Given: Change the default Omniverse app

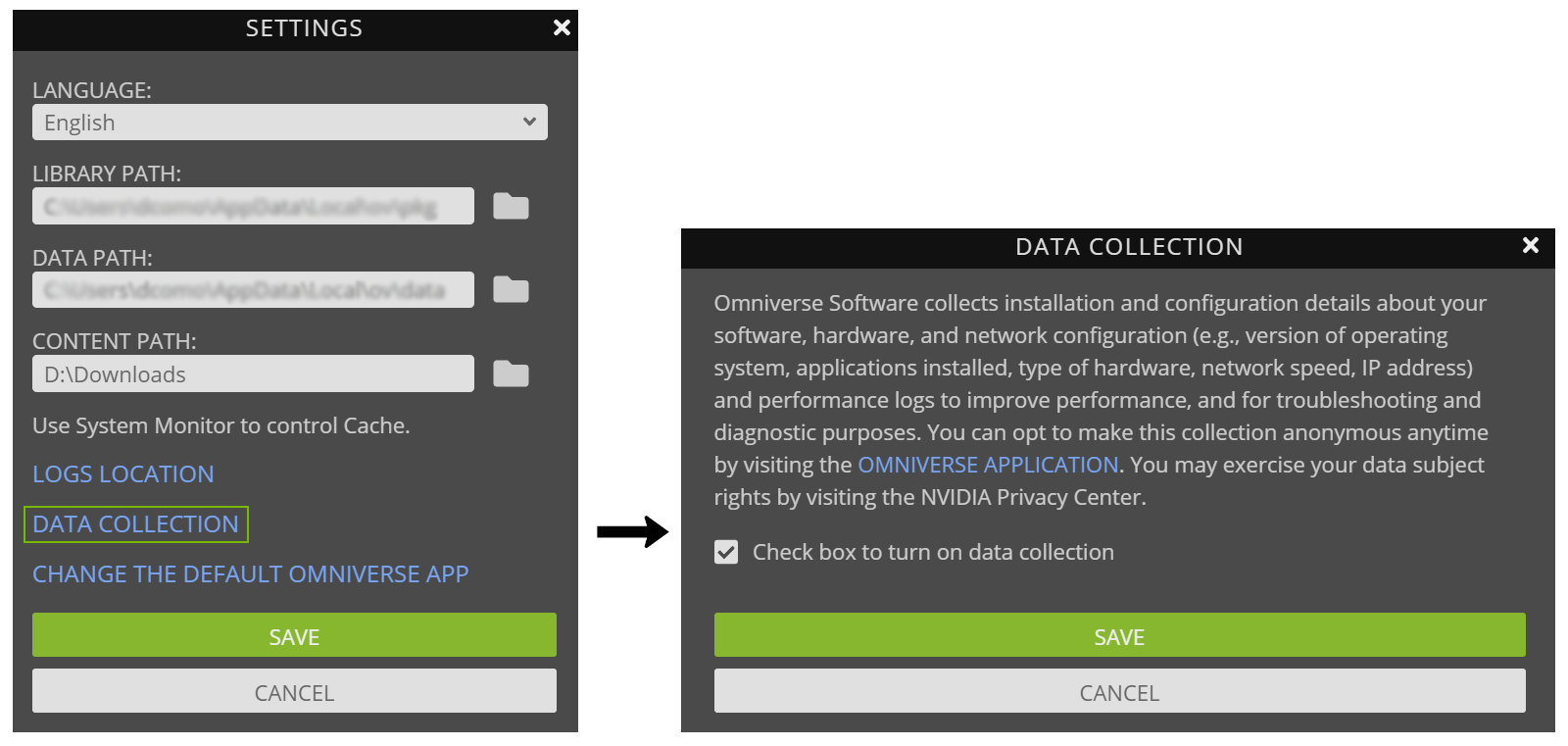Looking at the screenshot, I should (251, 573).
